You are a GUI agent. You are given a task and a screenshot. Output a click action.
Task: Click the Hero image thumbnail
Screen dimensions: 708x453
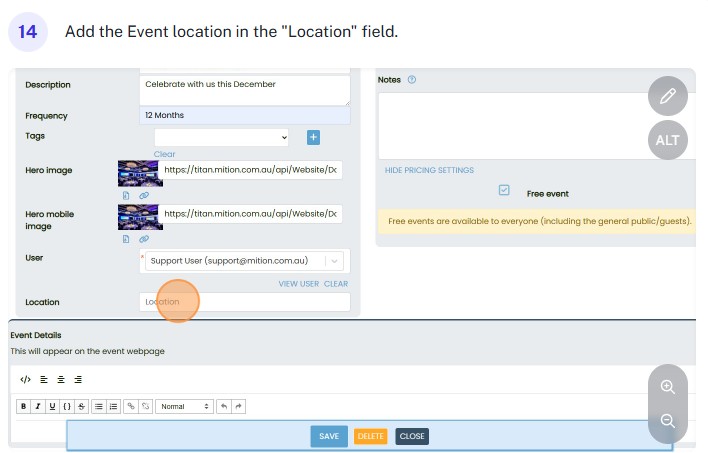[x=137, y=172]
